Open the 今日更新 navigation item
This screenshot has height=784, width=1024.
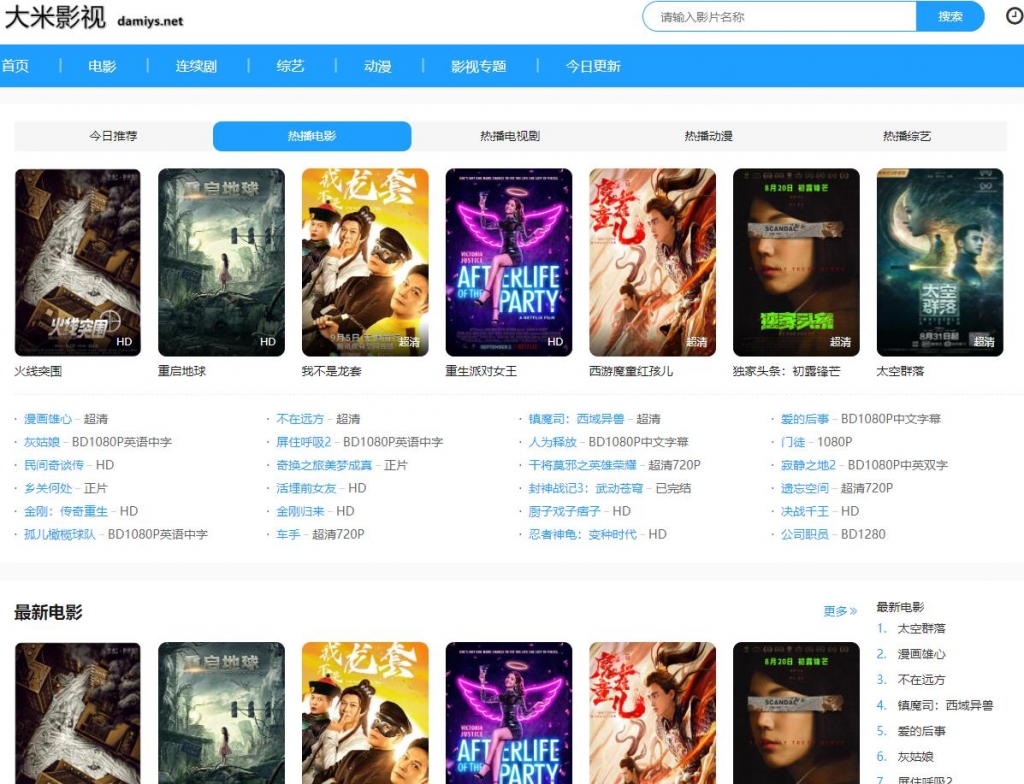[x=593, y=66]
